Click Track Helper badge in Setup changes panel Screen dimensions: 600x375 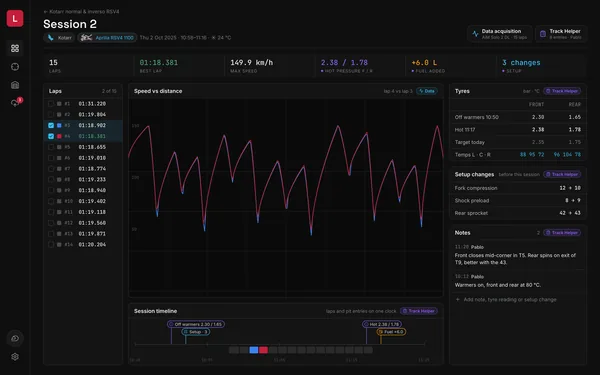[562, 174]
